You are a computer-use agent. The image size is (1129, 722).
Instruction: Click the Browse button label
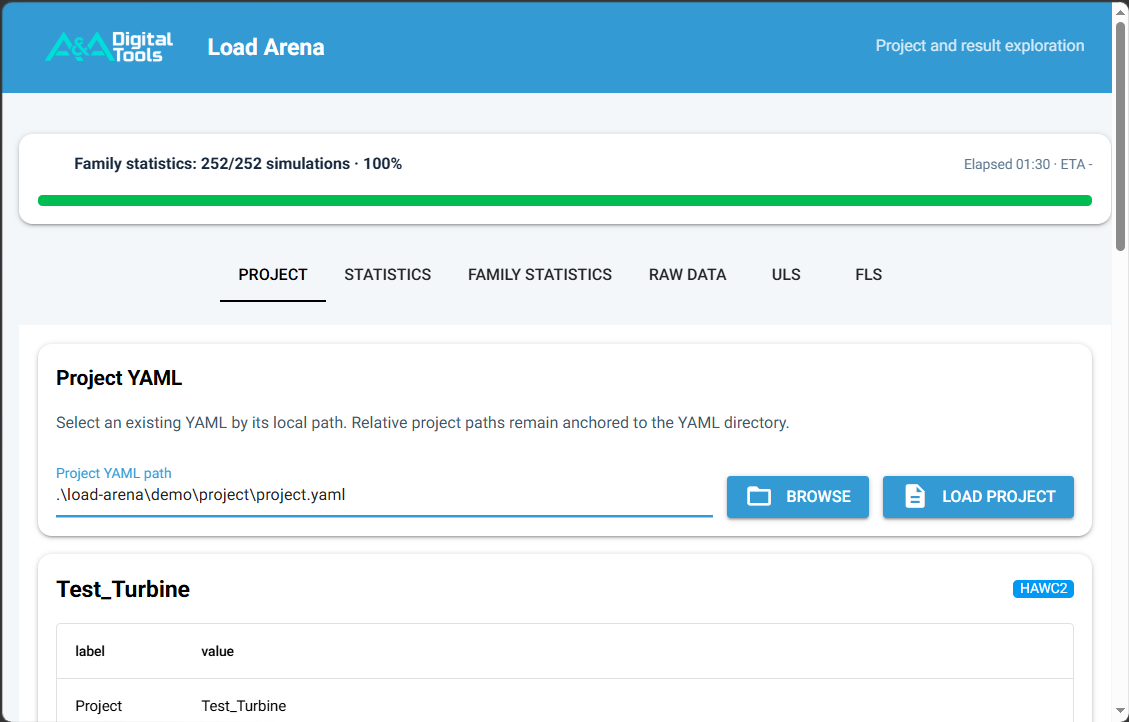pos(819,497)
